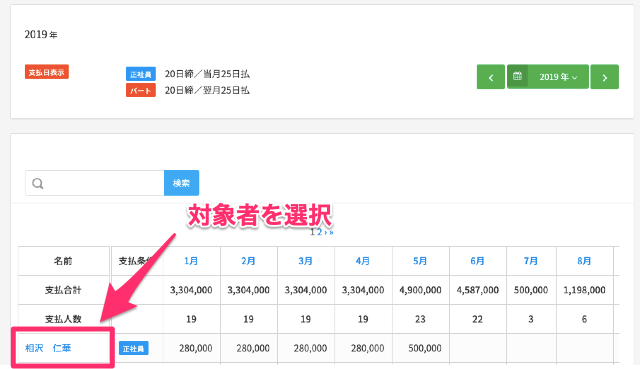640x369 pixels.
Task: Select headcount 6 for 8月
Action: tap(584, 319)
